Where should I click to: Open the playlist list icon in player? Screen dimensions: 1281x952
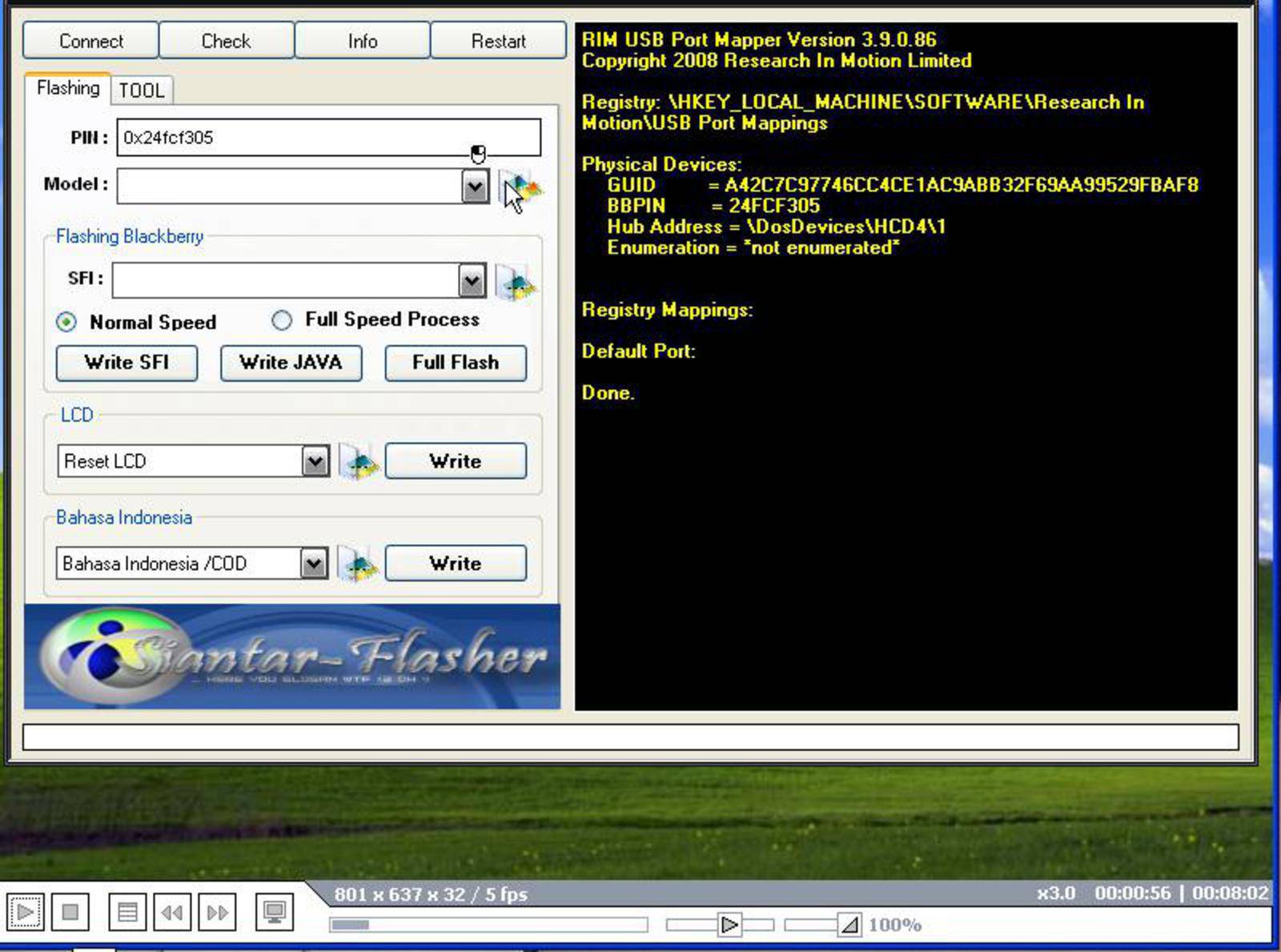pos(127,912)
